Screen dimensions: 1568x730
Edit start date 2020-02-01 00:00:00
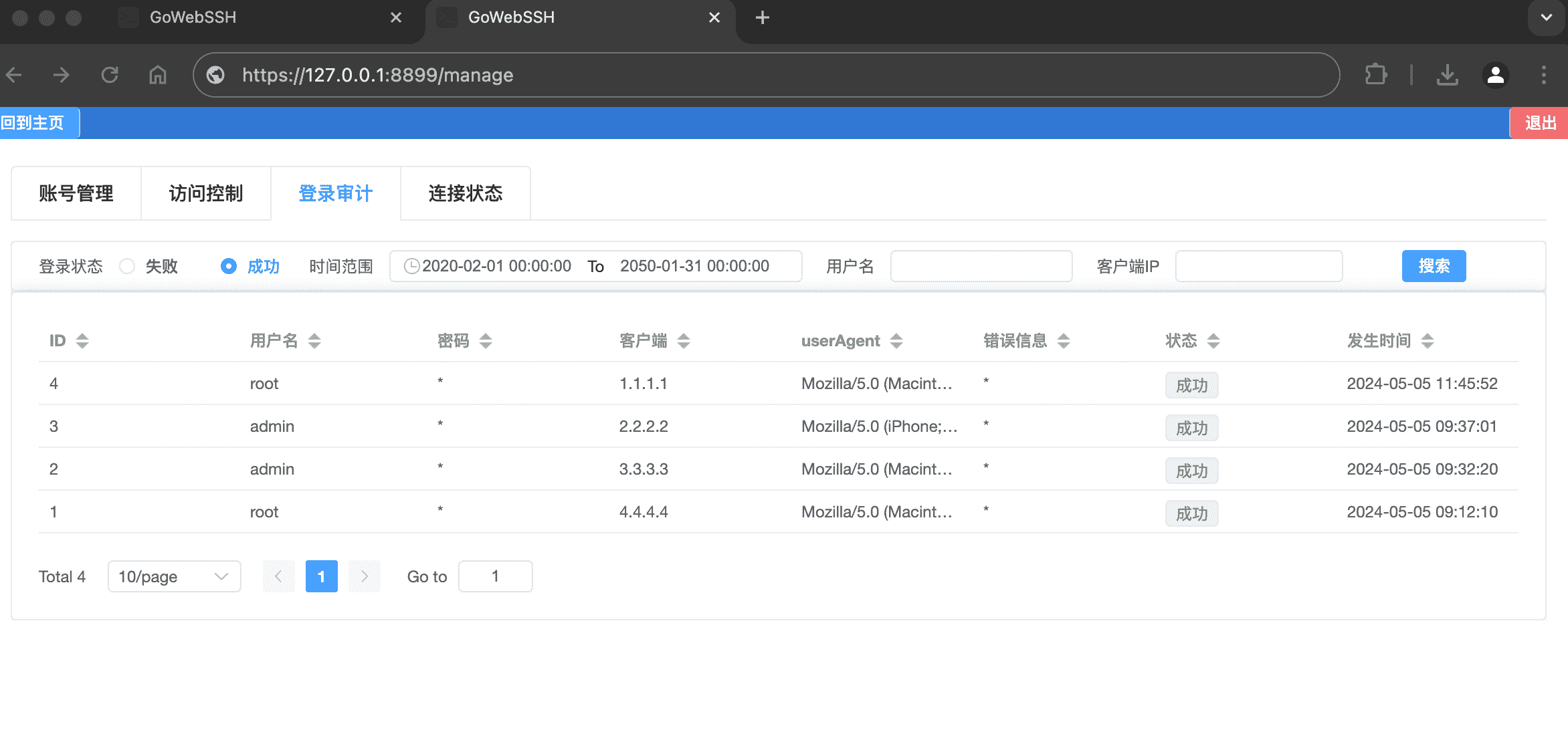pos(496,266)
